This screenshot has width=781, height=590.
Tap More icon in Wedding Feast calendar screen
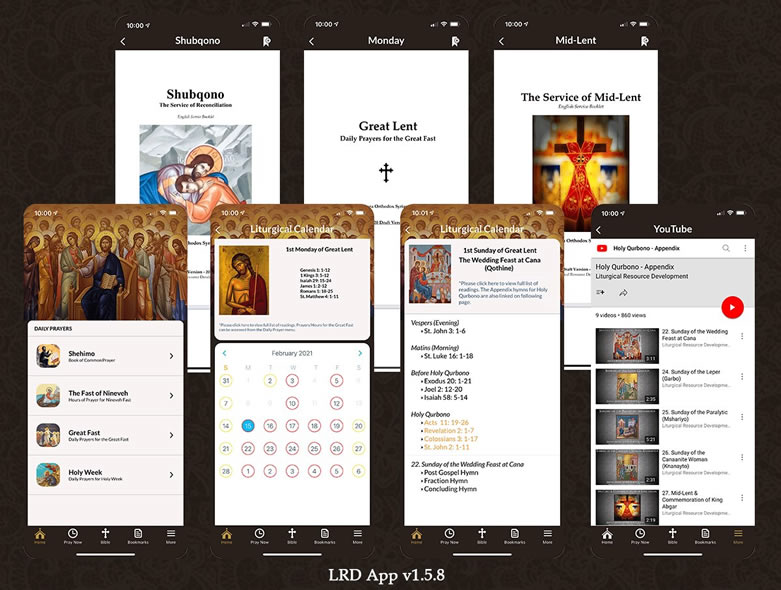547,536
